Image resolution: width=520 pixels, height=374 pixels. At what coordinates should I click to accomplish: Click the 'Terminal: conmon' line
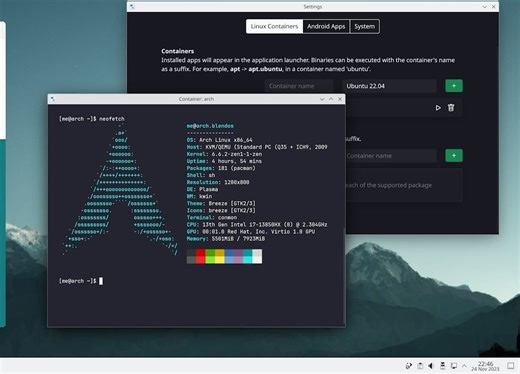point(212,217)
